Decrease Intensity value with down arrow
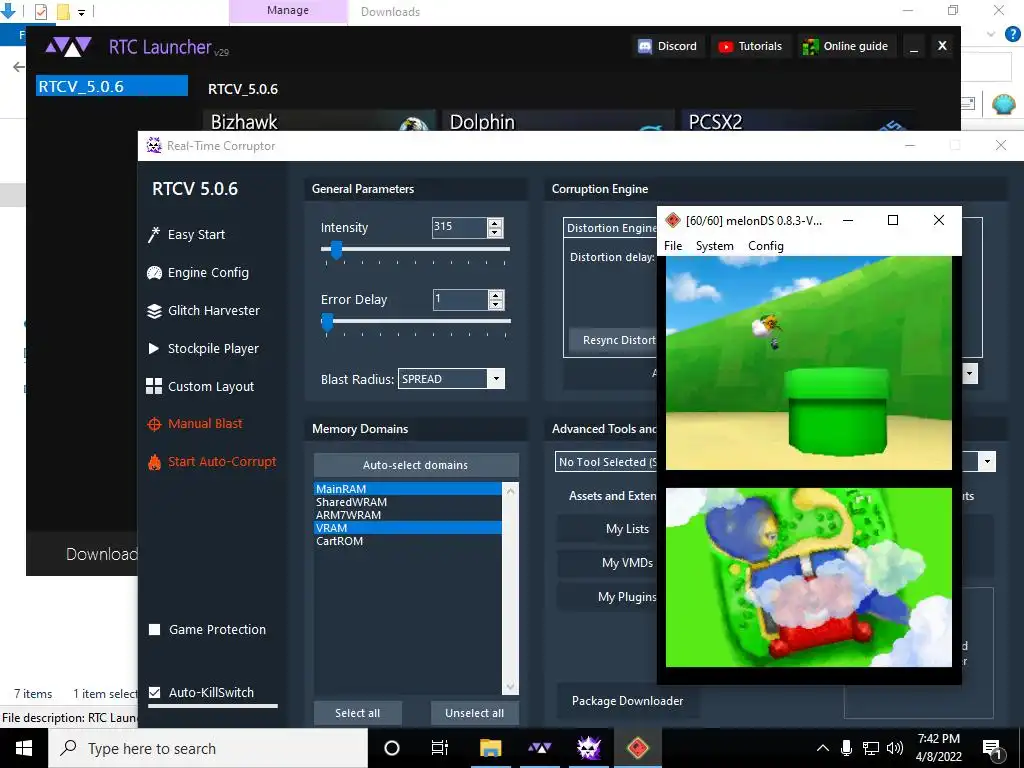This screenshot has width=1024, height=768. [x=495, y=232]
